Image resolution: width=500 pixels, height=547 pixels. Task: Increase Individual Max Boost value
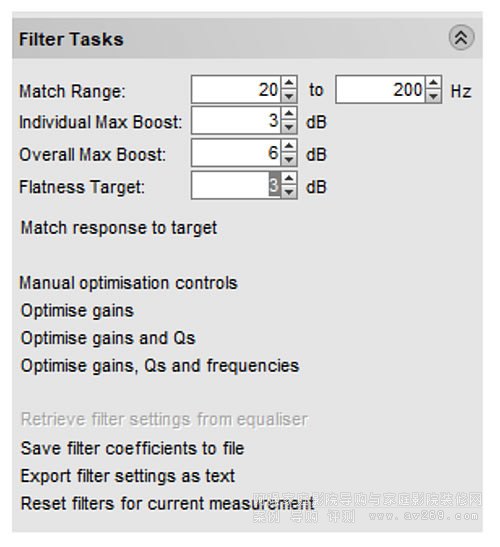click(x=289, y=114)
